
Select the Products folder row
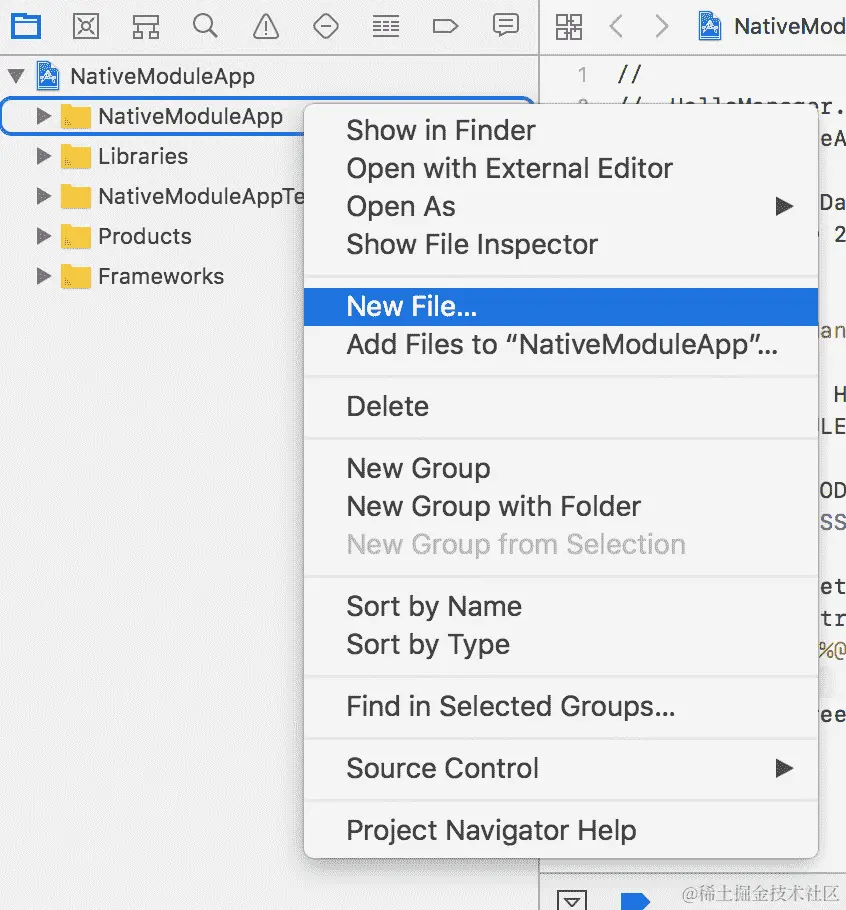pos(152,236)
